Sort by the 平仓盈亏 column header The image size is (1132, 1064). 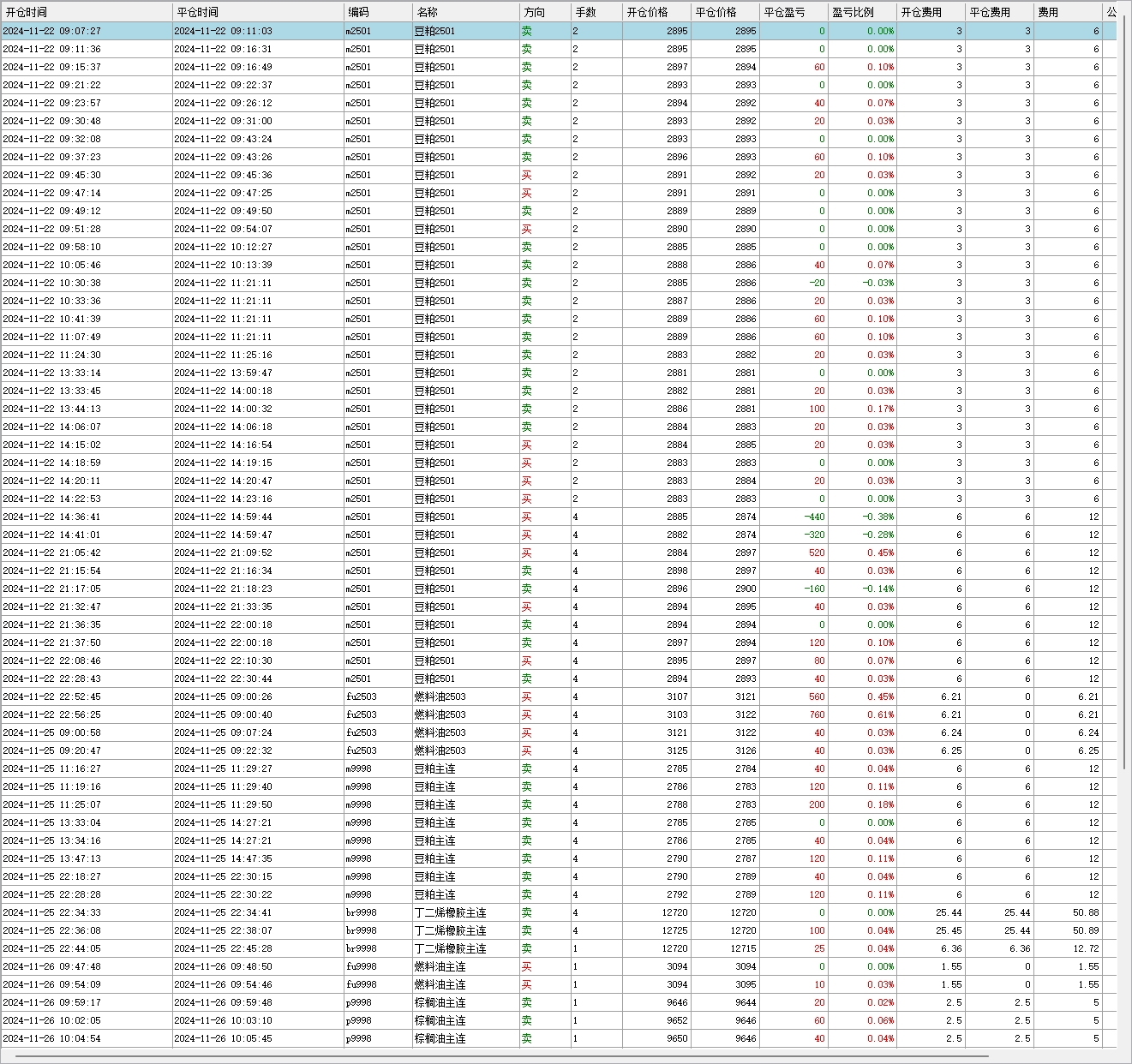[794, 12]
